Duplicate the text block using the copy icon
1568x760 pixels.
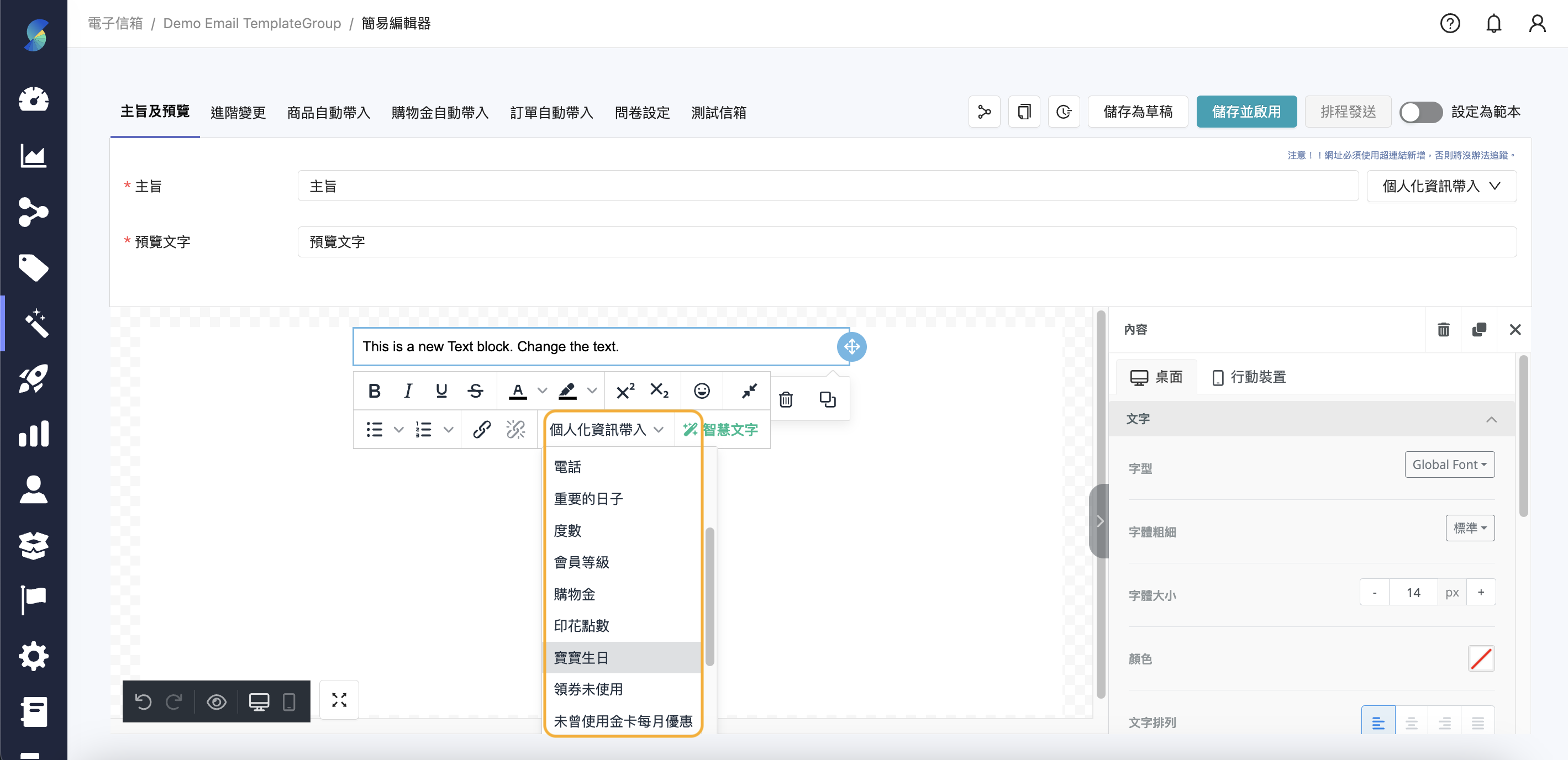[827, 399]
